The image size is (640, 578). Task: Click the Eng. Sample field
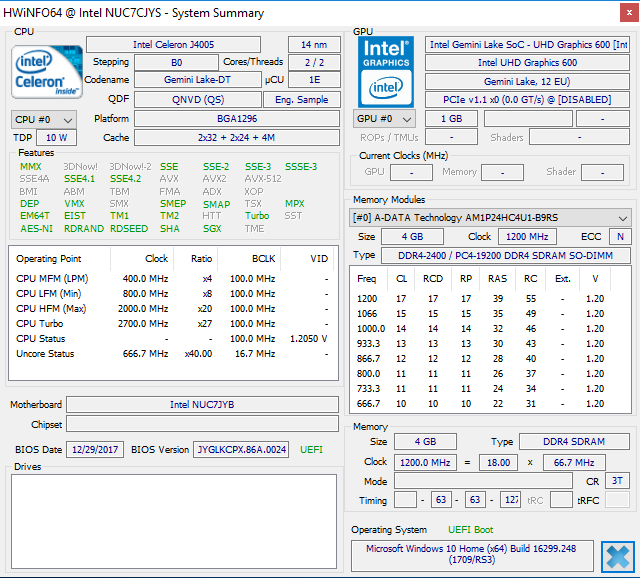pyautogui.click(x=302, y=100)
